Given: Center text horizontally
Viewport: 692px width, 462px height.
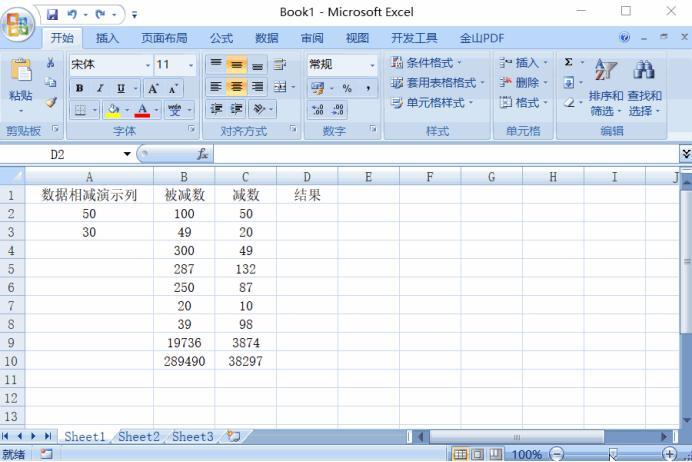Looking at the screenshot, I should [237, 87].
